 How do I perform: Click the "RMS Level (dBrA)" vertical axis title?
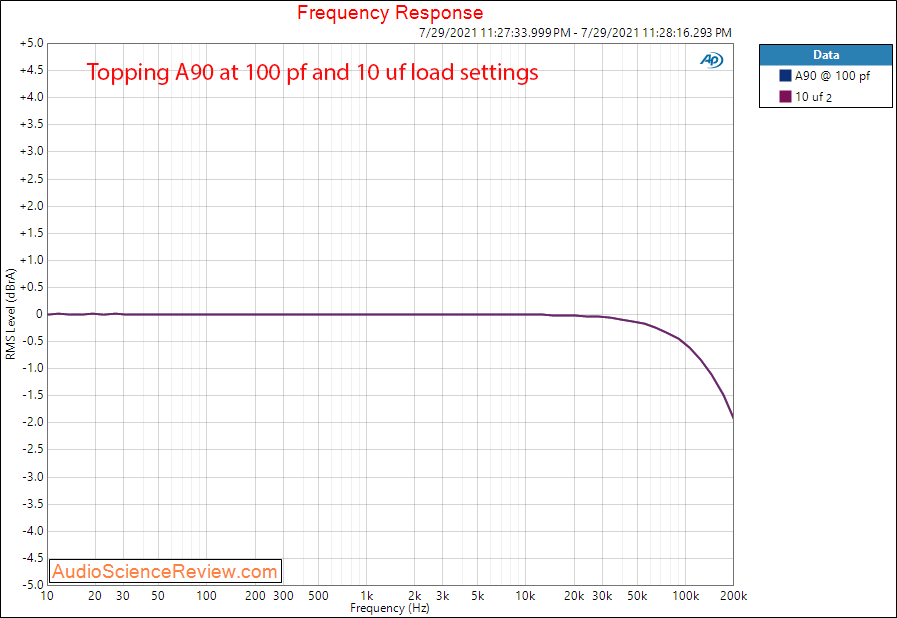[10, 314]
